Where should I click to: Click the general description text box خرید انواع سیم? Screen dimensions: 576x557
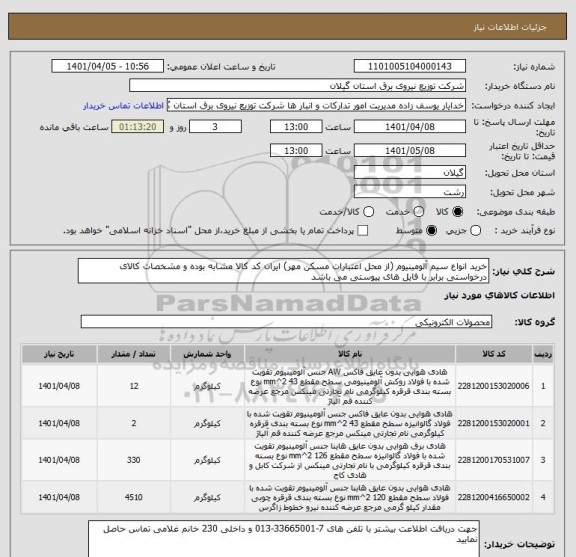(x=283, y=271)
